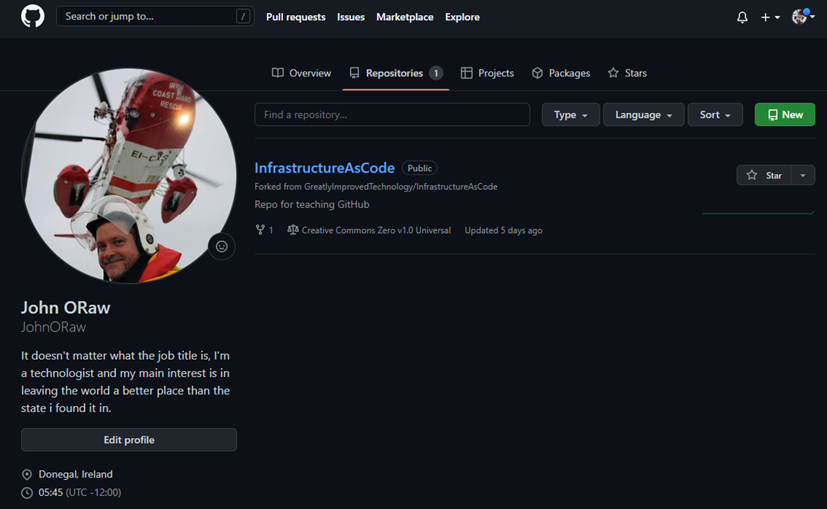Open GreatlyImprovedTechnology/InfrastructureAsCode source link
The image size is (827, 509).
click(x=400, y=187)
